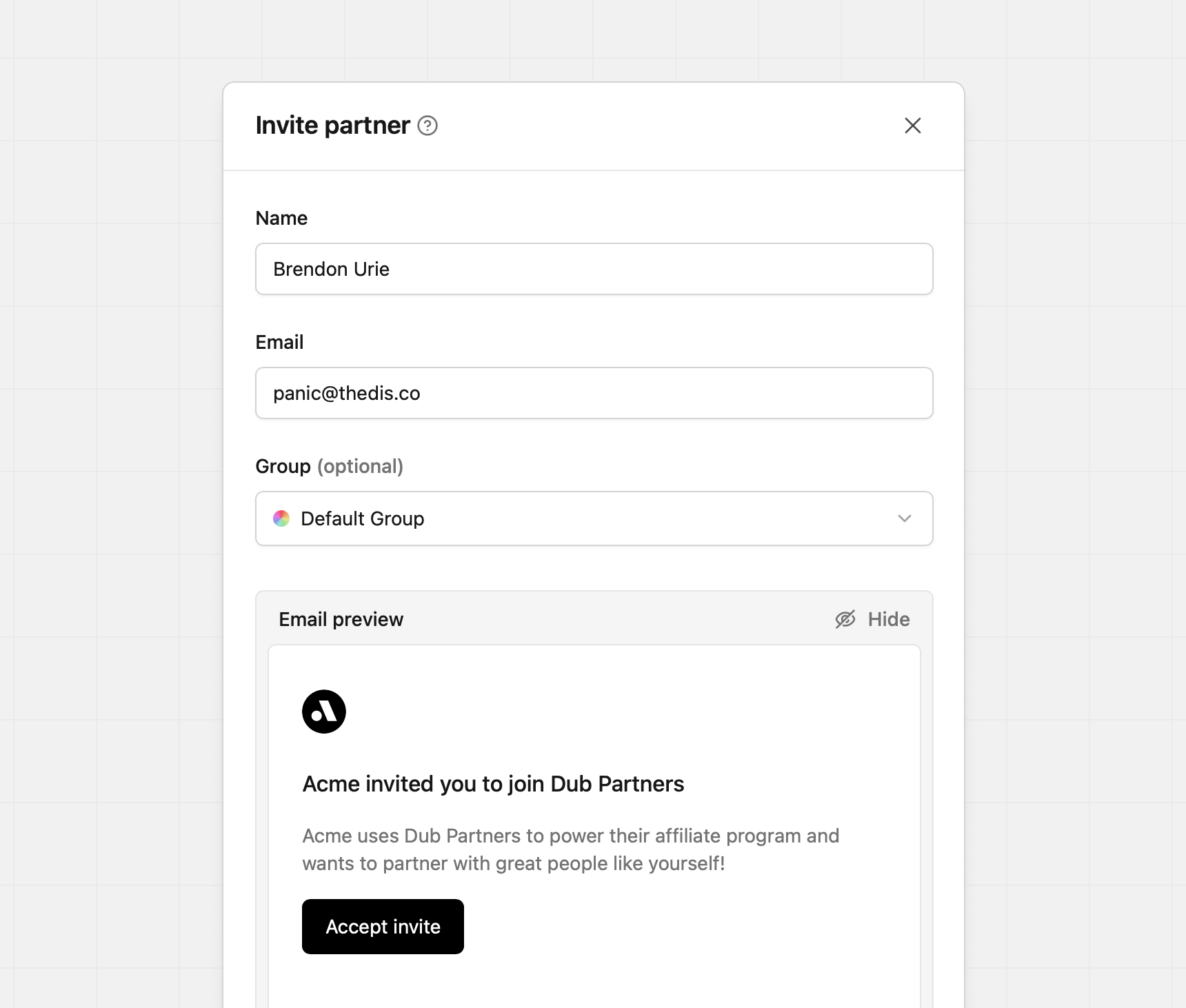Close the Invite partner dialog
The image size is (1186, 1008).
[x=912, y=125]
